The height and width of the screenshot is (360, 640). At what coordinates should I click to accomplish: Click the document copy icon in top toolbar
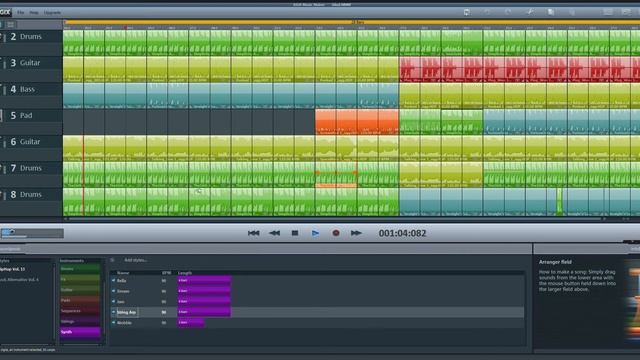click(551, 12)
